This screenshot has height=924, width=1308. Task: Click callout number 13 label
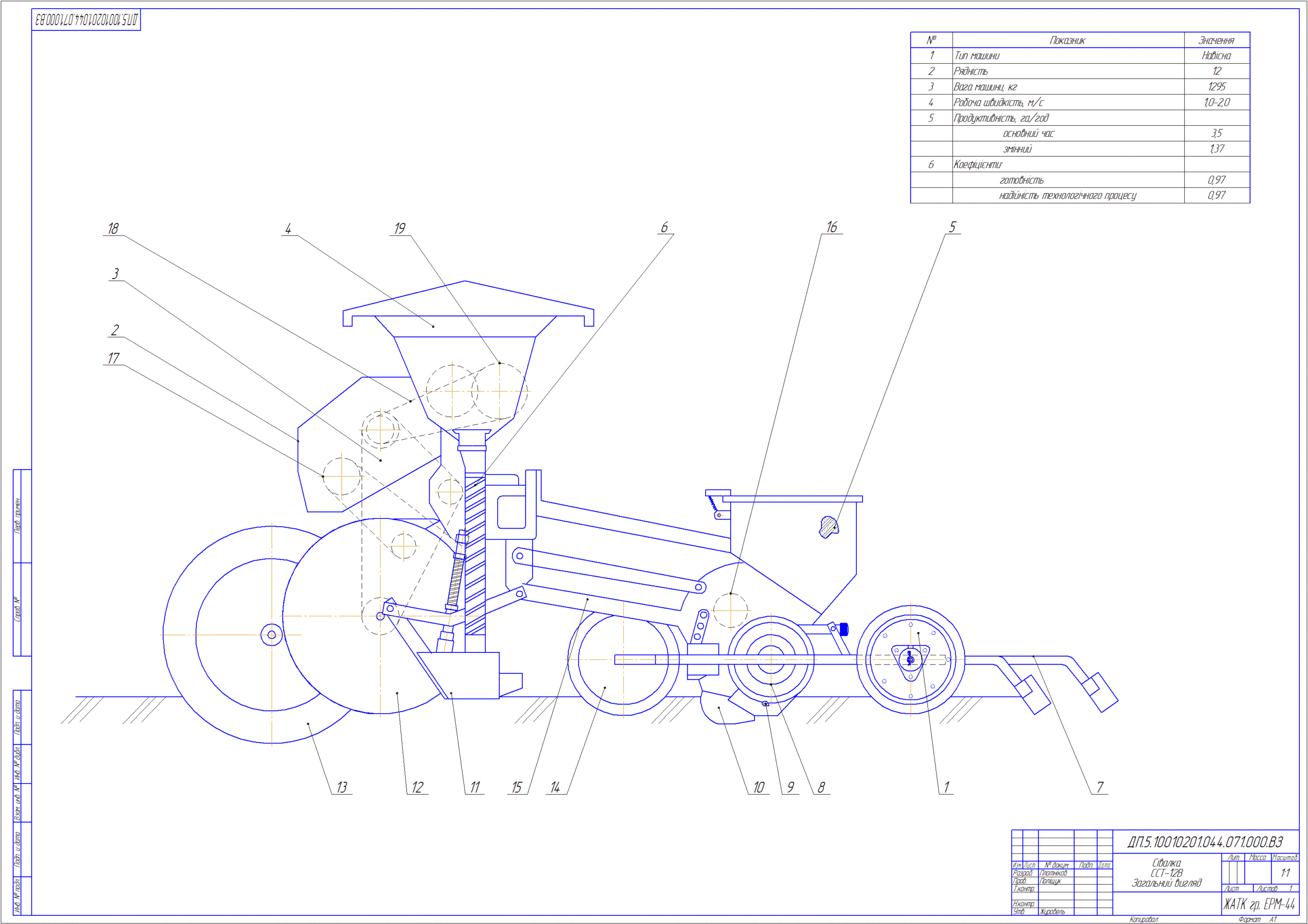pos(342,787)
